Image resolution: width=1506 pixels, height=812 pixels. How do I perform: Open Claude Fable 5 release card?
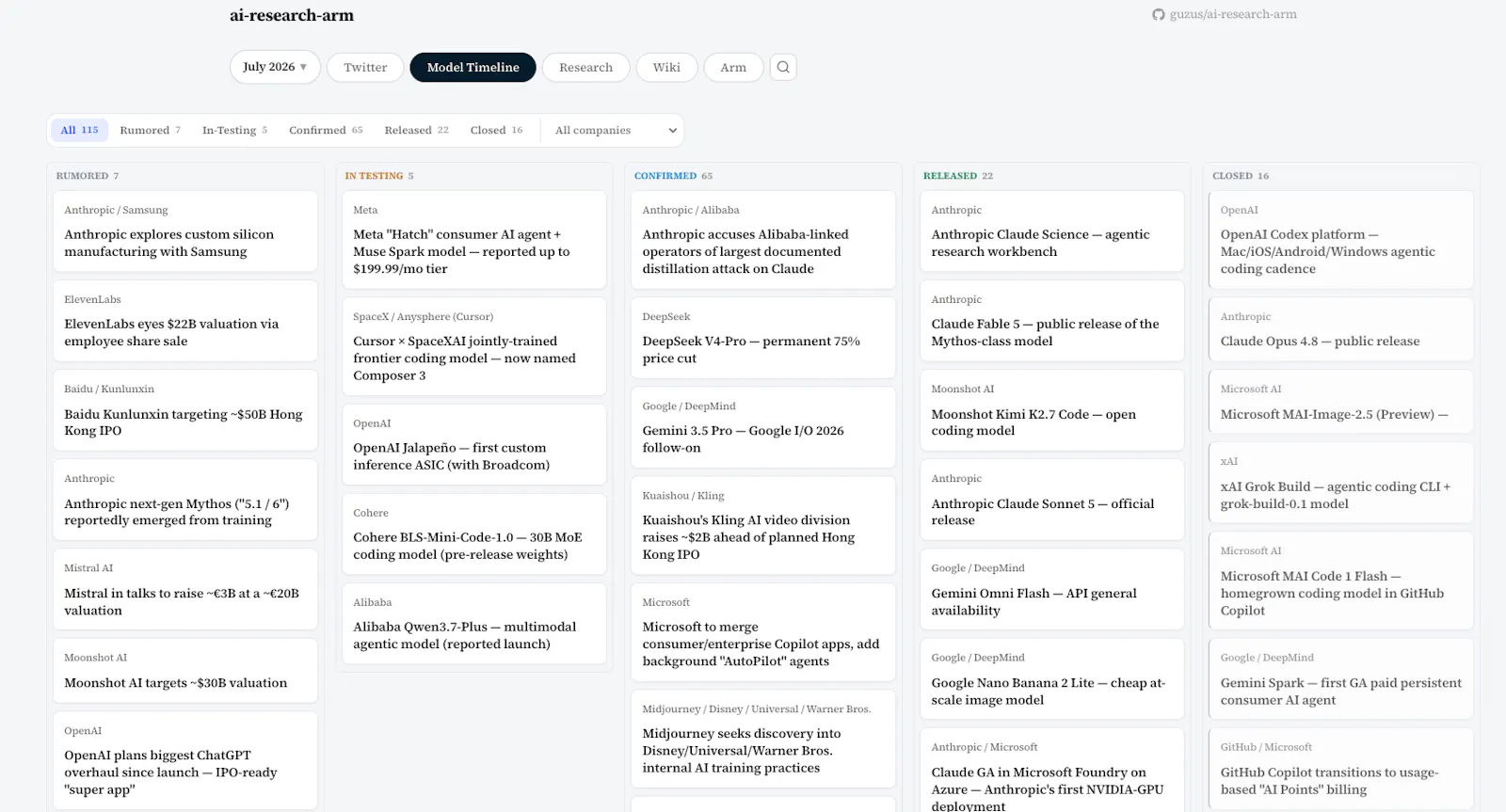(1052, 321)
